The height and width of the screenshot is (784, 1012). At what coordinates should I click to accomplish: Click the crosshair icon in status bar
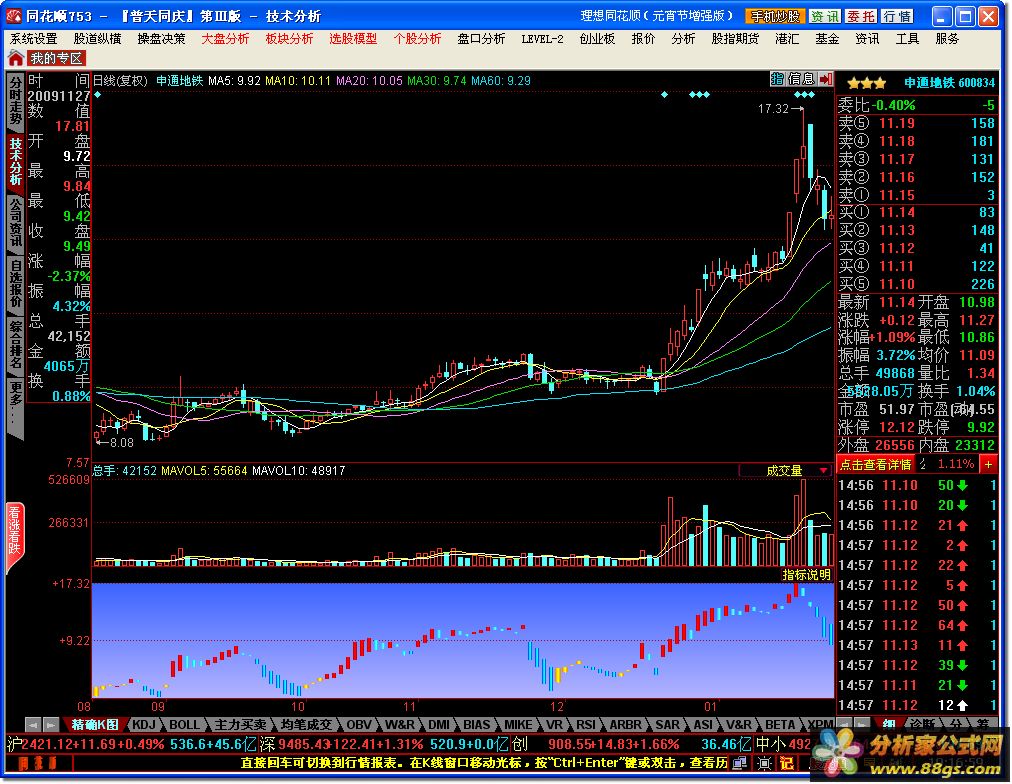tap(764, 763)
